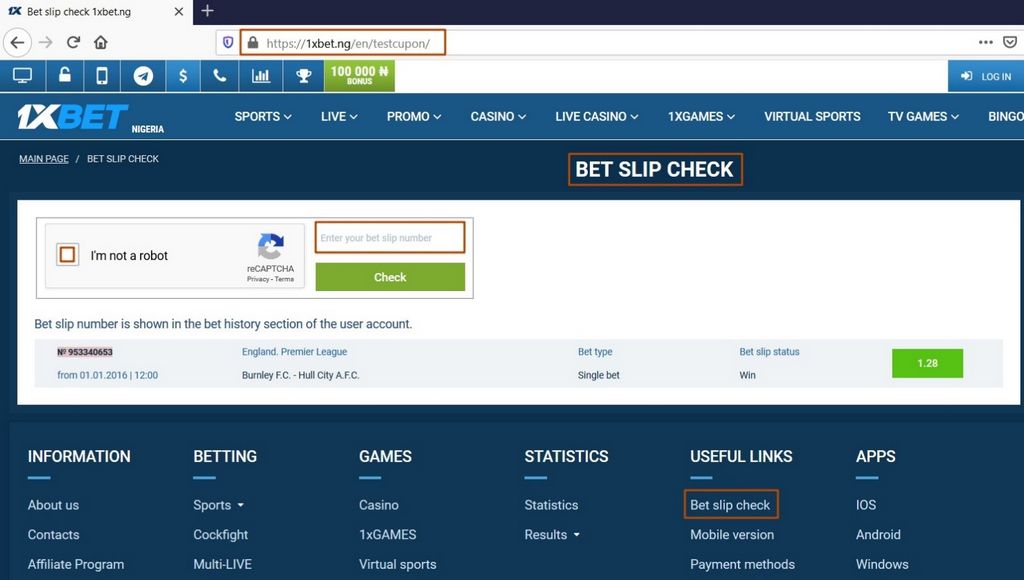Viewport: 1024px width, 580px height.
Task: Open the Results dropdown in Statistics footer
Action: pyautogui.click(x=551, y=534)
